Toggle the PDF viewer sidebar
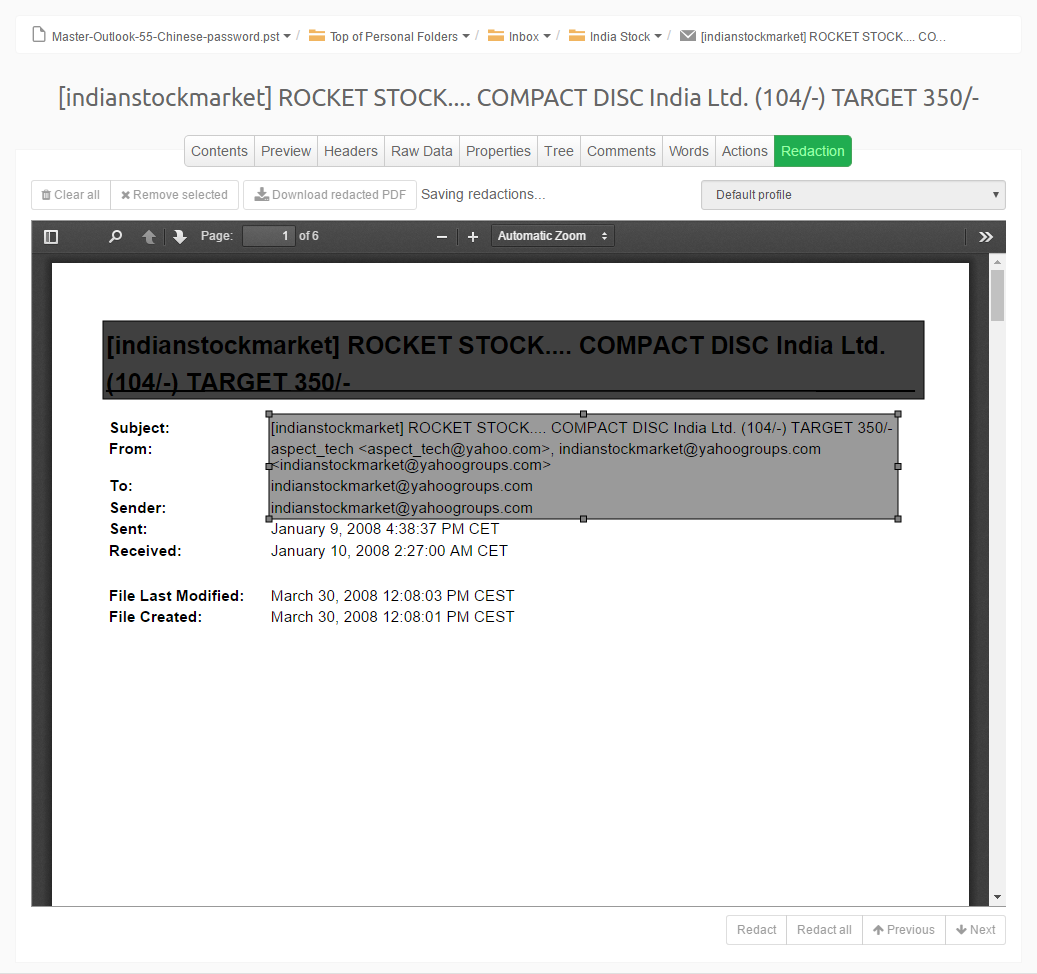The height and width of the screenshot is (974, 1037). click(51, 237)
